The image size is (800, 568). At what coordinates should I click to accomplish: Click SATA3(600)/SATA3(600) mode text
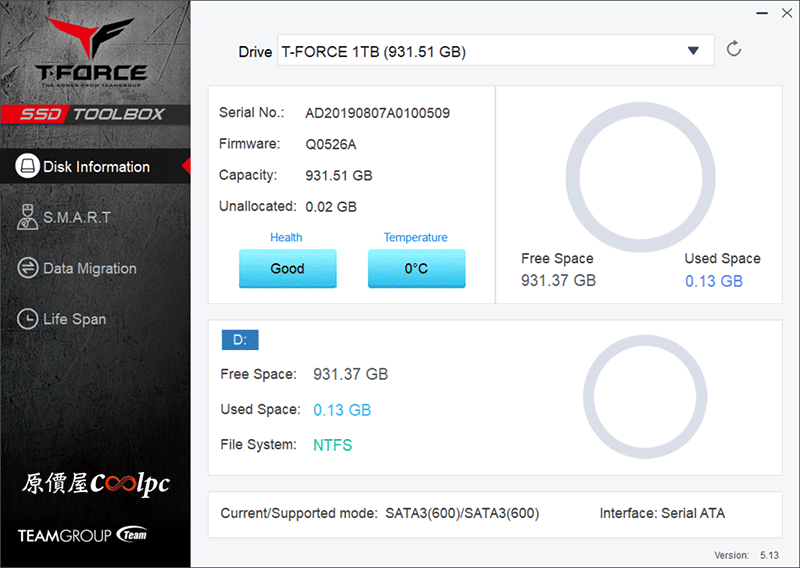click(x=462, y=513)
